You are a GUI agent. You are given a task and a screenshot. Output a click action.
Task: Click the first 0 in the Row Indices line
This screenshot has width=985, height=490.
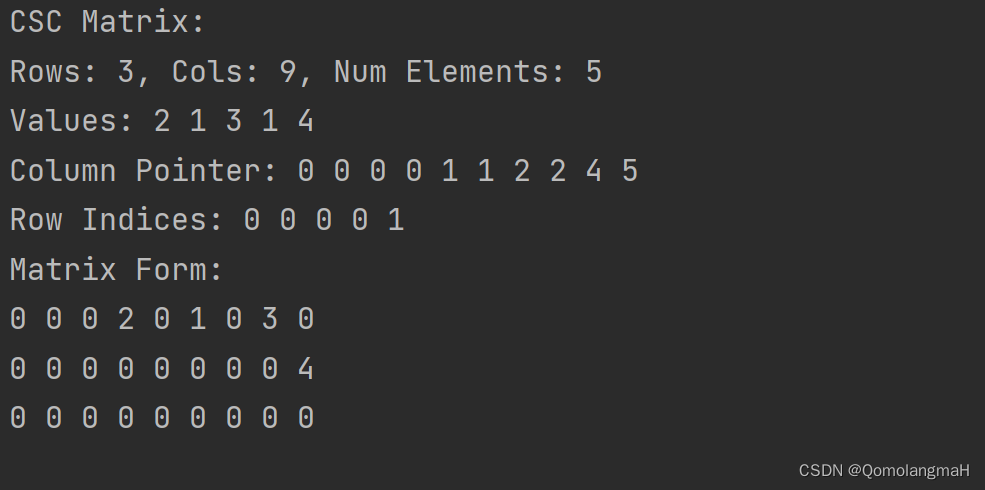click(x=252, y=220)
